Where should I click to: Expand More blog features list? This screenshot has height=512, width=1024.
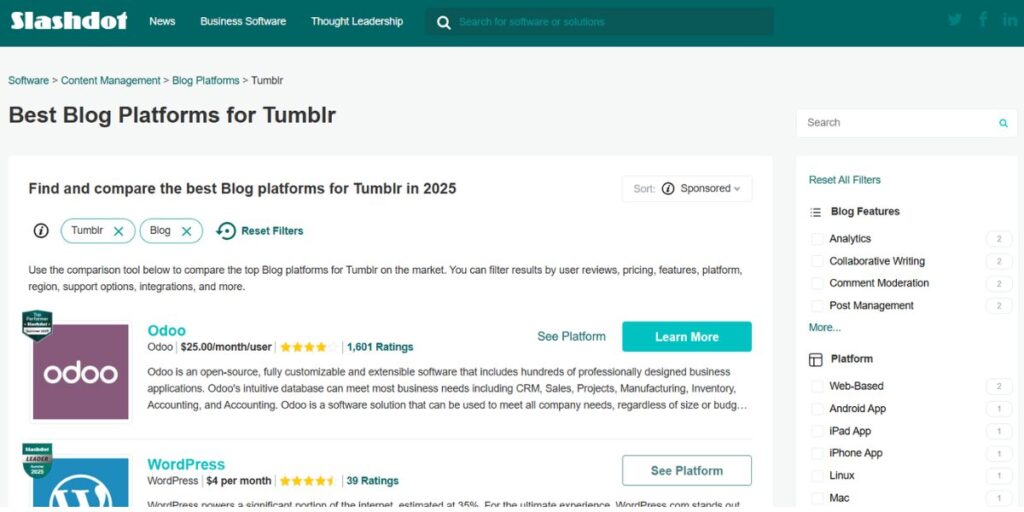[825, 328]
